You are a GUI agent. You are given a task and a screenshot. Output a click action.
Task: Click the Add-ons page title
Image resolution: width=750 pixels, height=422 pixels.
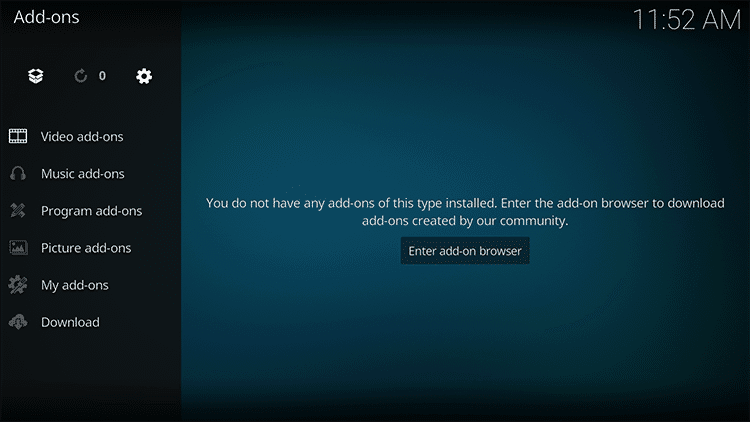point(46,17)
